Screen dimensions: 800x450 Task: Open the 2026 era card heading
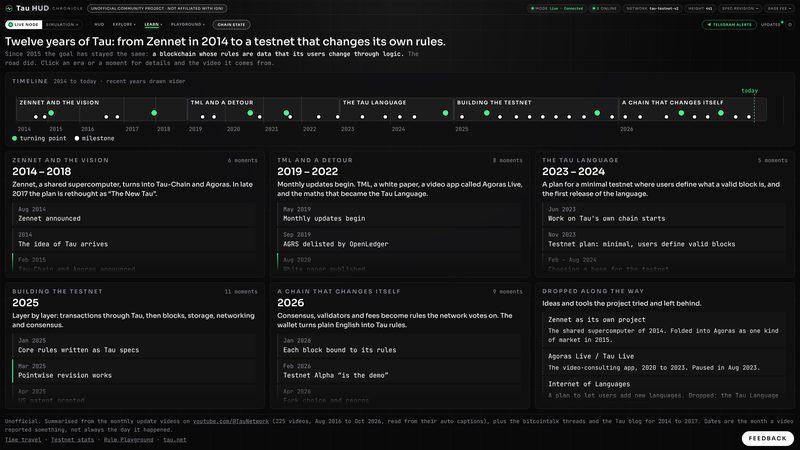(x=290, y=303)
